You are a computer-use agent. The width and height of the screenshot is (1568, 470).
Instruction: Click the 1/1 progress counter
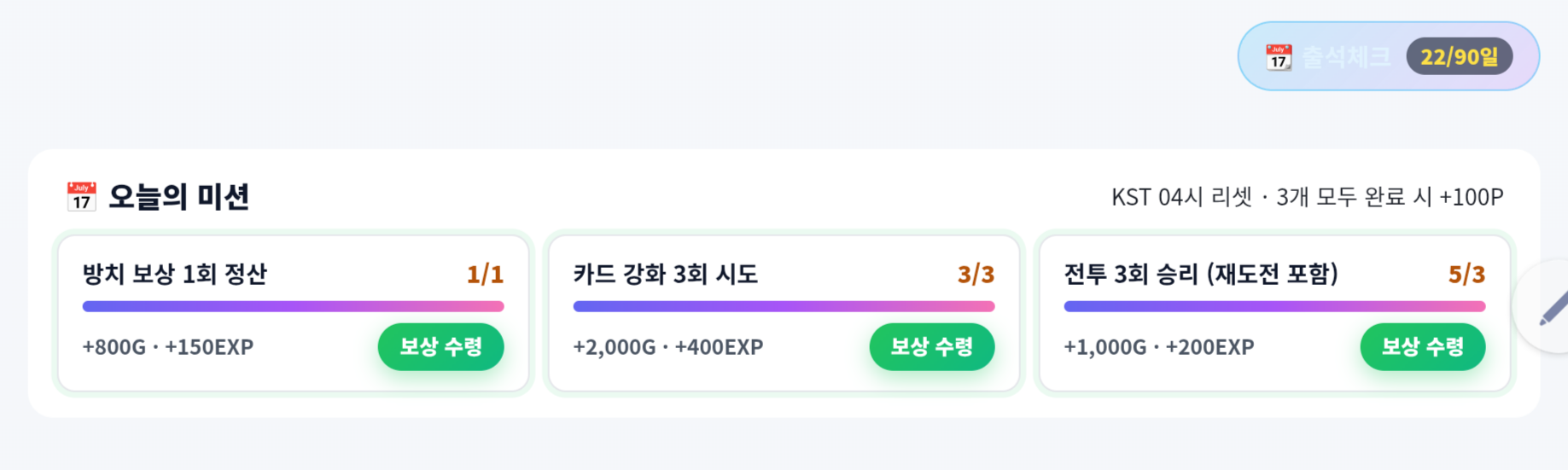pos(485,274)
